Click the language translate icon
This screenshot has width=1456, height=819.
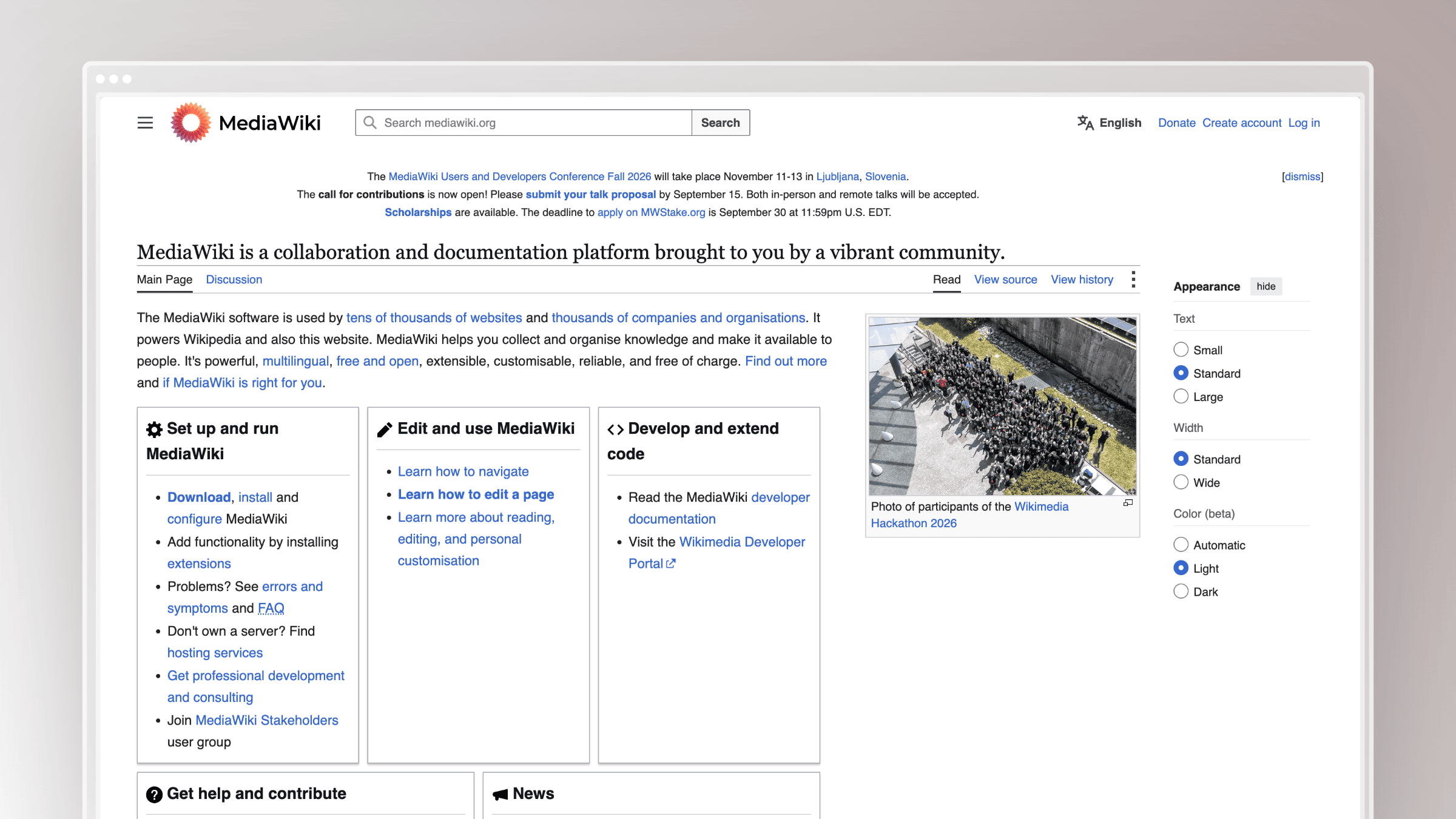click(x=1085, y=123)
